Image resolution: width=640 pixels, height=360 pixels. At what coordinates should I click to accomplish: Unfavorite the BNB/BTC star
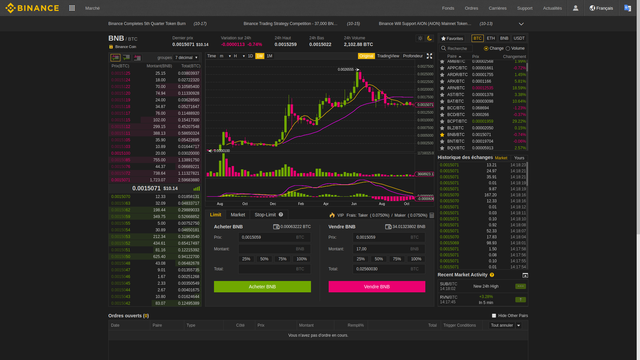(x=442, y=135)
